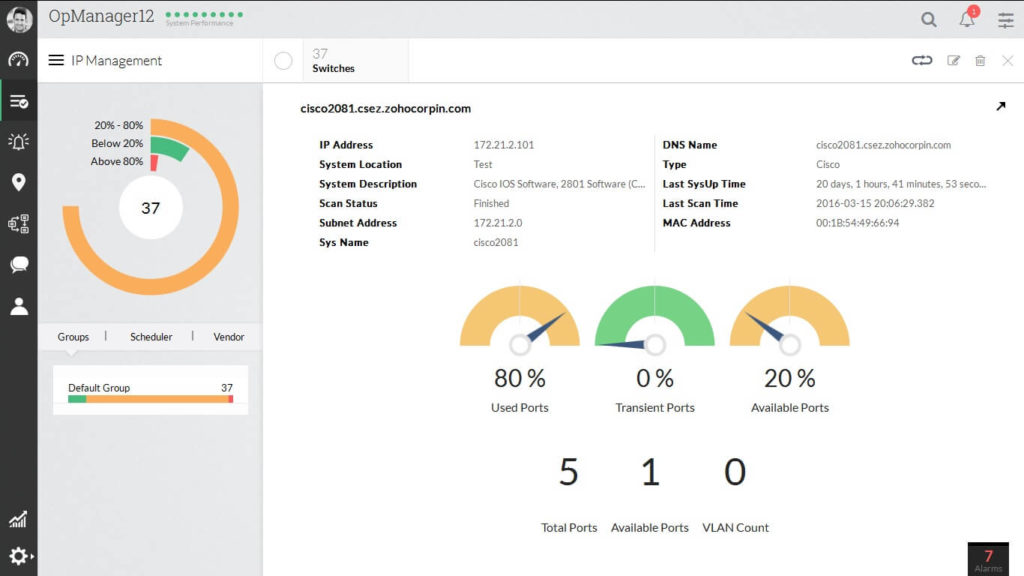The width and height of the screenshot is (1024, 576).
Task: Select the IP Management sidebar icon
Action: pyautogui.click(x=18, y=100)
